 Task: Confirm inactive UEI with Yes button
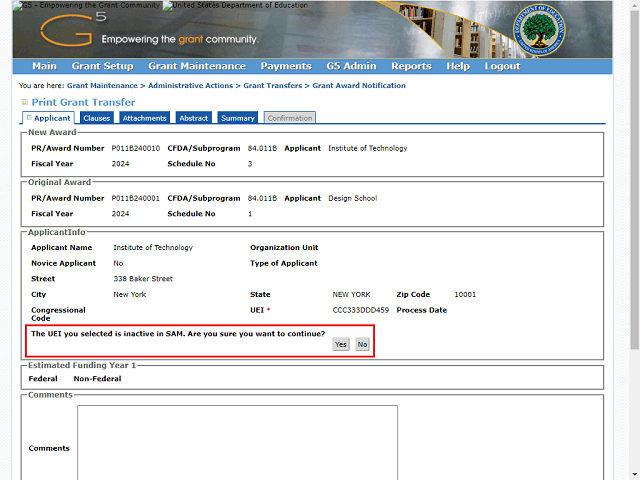[341, 344]
